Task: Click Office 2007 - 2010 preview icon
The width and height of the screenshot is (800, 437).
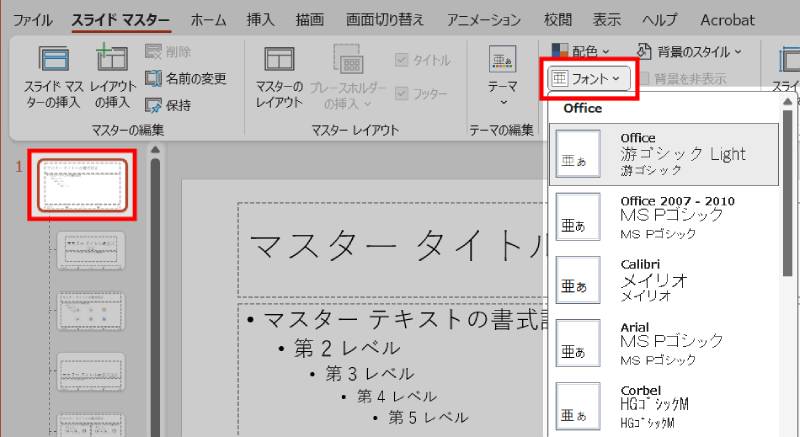Action: click(578, 217)
